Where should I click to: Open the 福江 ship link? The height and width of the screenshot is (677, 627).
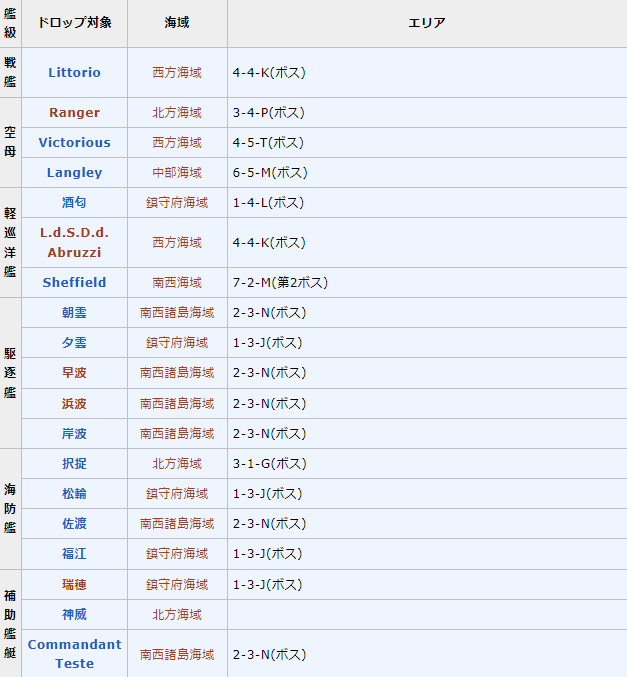[74, 554]
